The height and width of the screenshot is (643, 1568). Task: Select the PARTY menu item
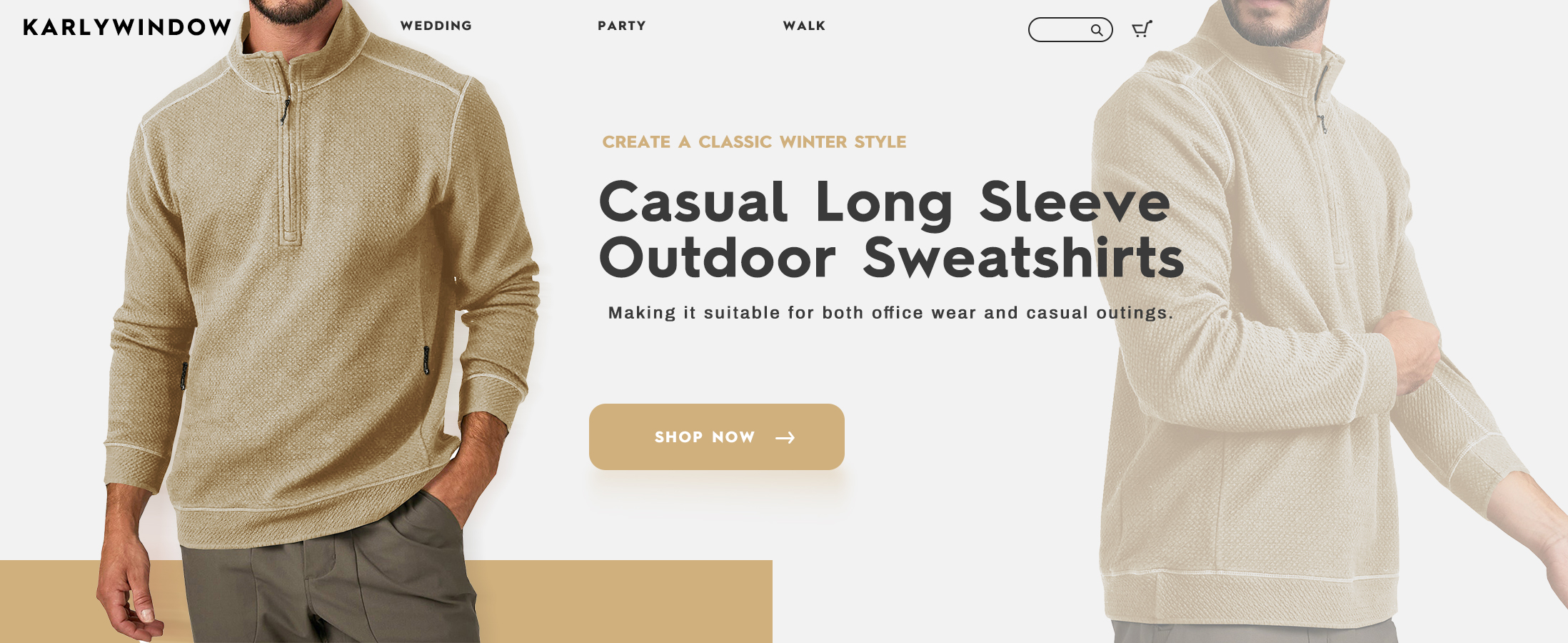pyautogui.click(x=622, y=26)
